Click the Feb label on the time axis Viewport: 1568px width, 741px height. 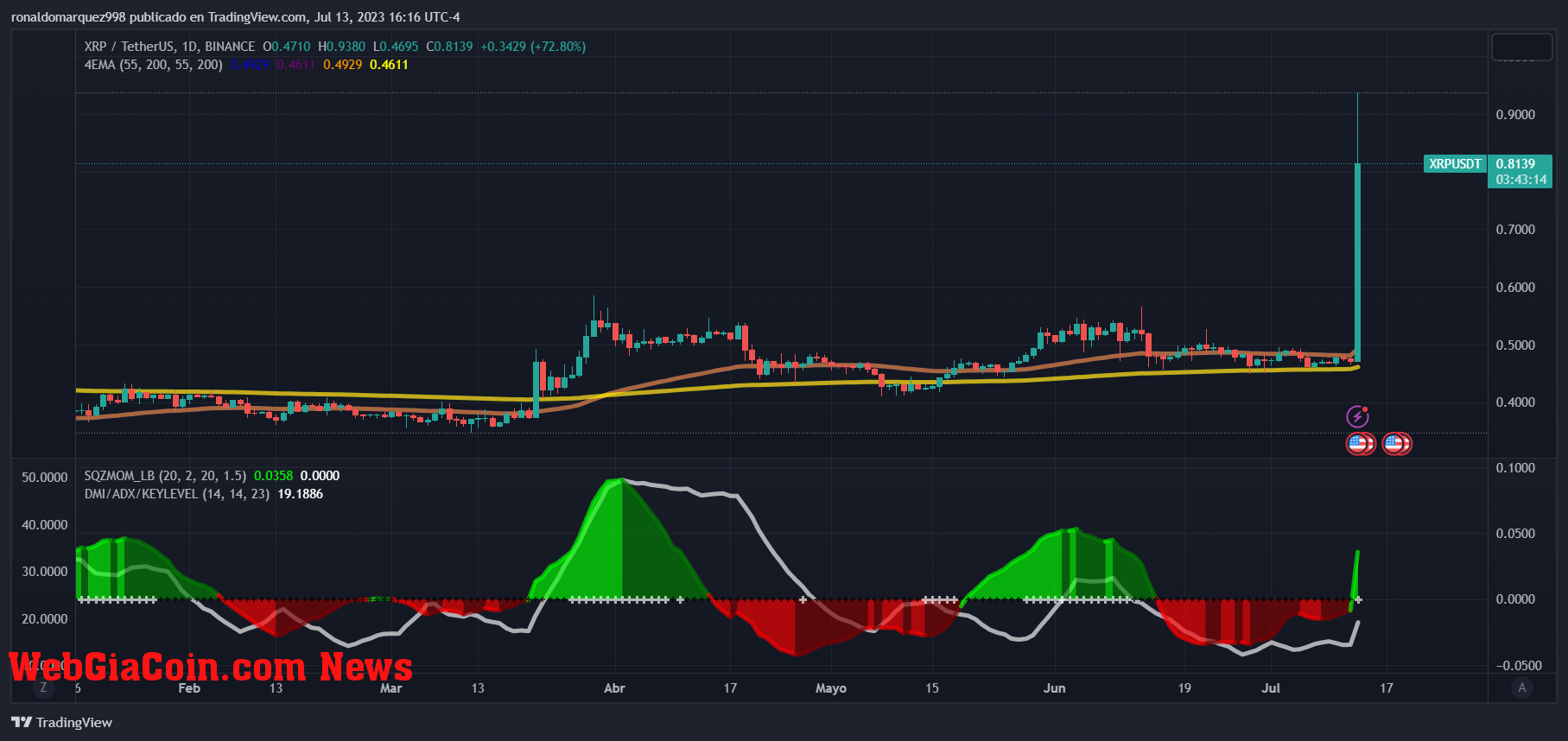tap(189, 688)
